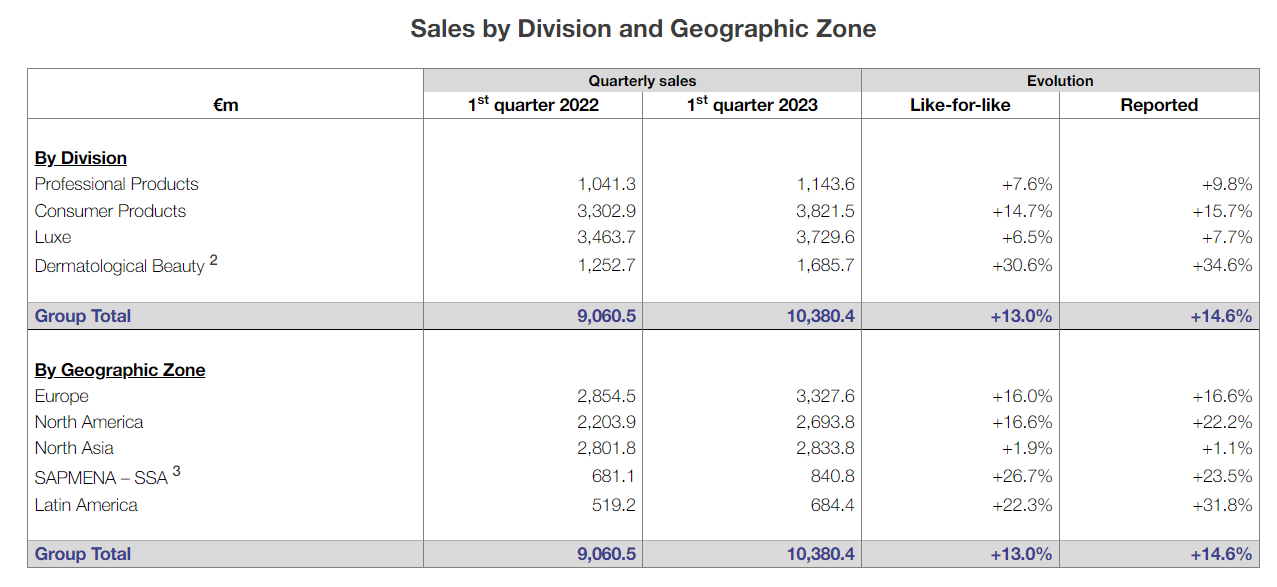Select the €m unit header cell
1277x587 pixels.
tap(226, 105)
